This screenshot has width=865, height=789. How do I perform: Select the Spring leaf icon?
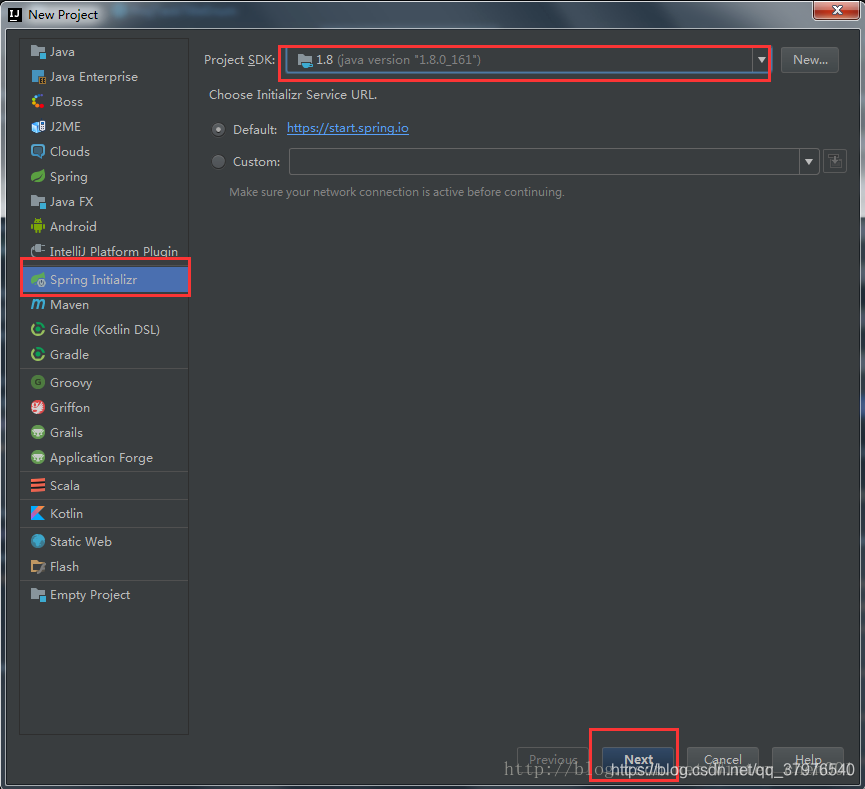pos(38,177)
